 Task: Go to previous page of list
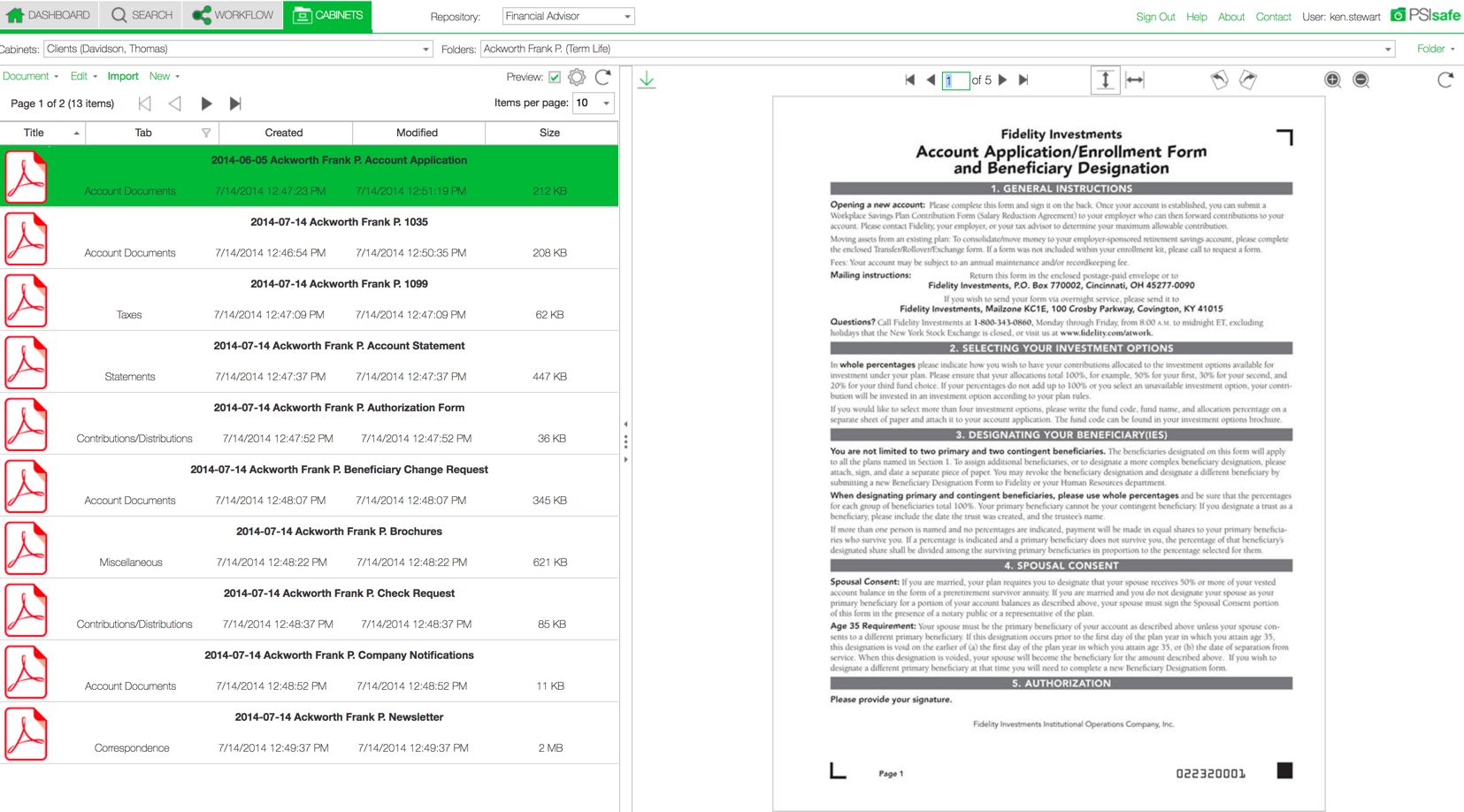pos(174,103)
